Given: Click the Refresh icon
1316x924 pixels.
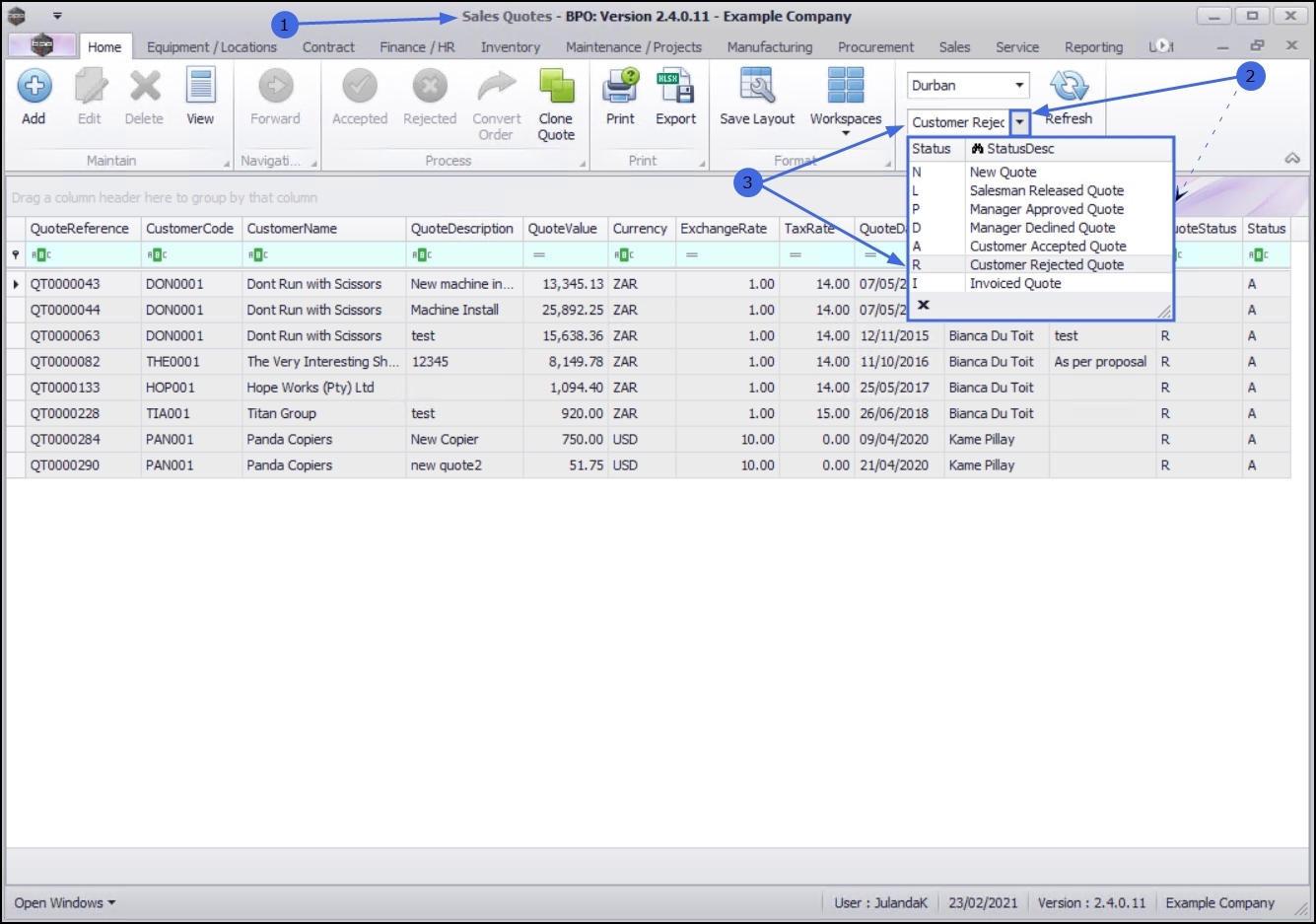Looking at the screenshot, I should click(1069, 87).
